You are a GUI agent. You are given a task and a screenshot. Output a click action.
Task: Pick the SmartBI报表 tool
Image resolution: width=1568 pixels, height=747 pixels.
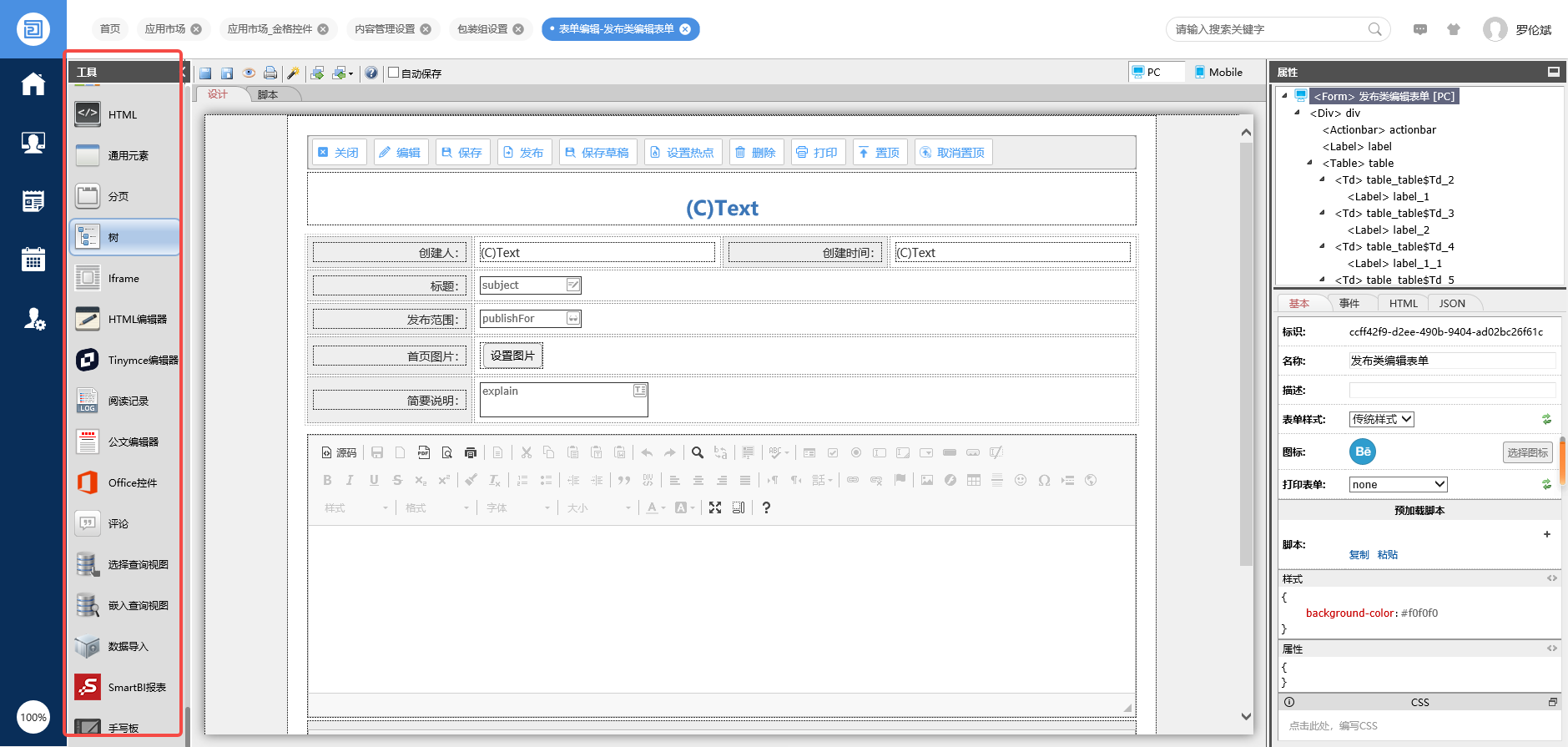coord(125,687)
